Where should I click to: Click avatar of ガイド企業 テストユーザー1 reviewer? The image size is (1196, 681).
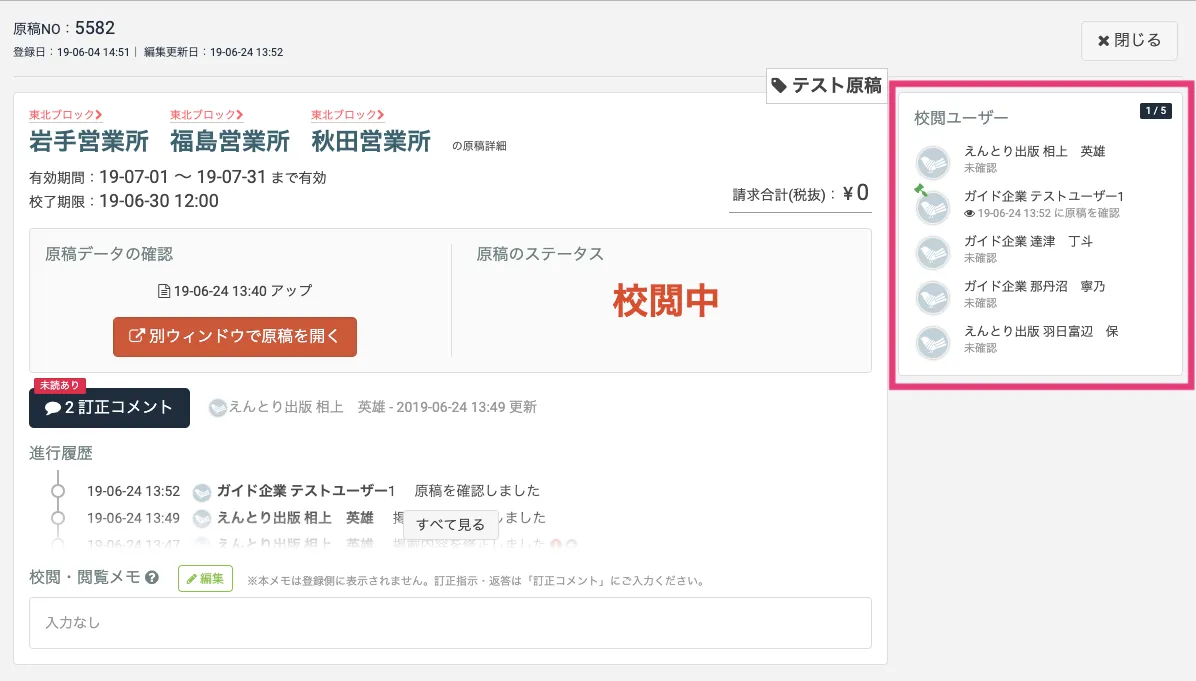point(933,207)
